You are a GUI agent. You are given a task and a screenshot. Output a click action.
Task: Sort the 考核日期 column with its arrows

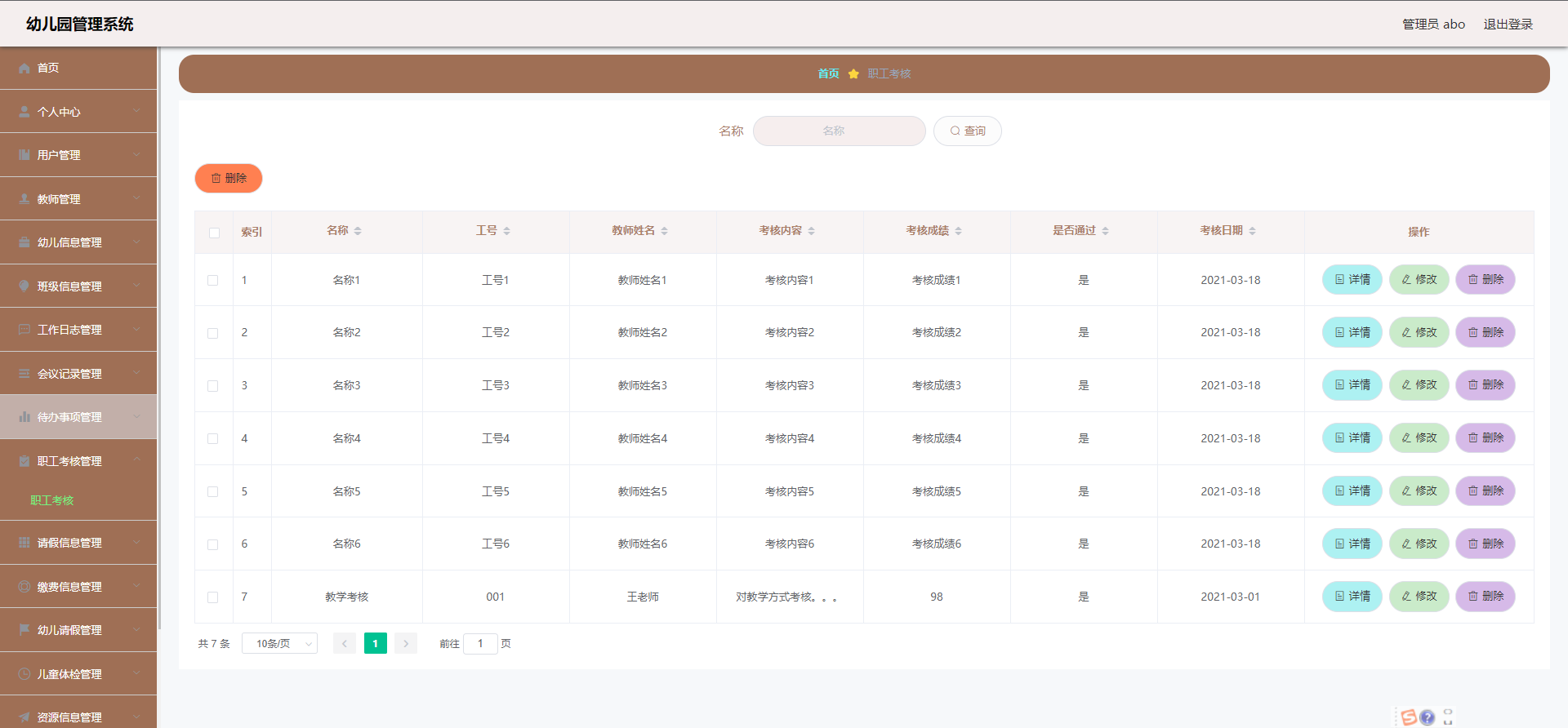(1253, 231)
